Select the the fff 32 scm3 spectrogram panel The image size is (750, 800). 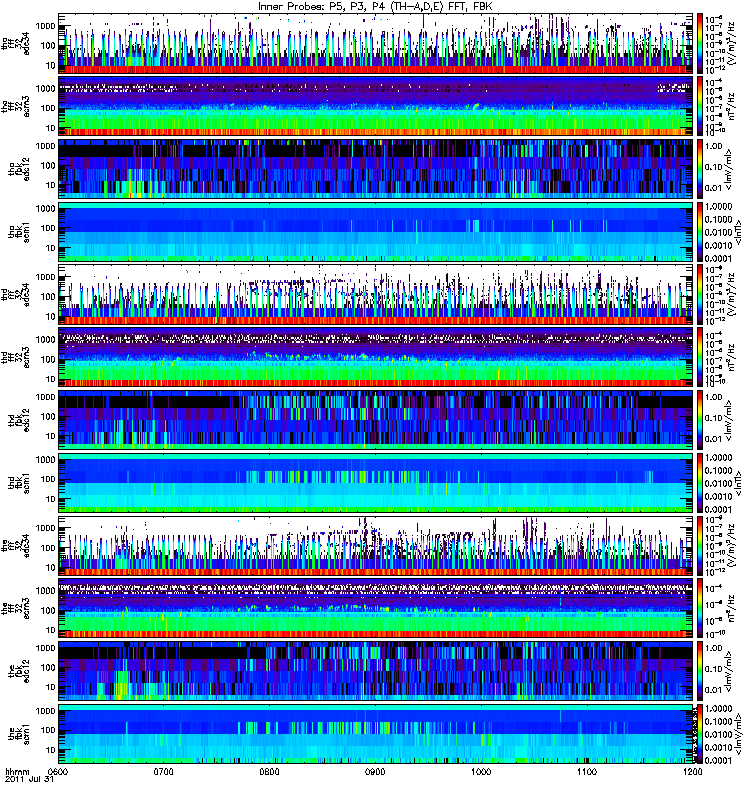click(376, 608)
